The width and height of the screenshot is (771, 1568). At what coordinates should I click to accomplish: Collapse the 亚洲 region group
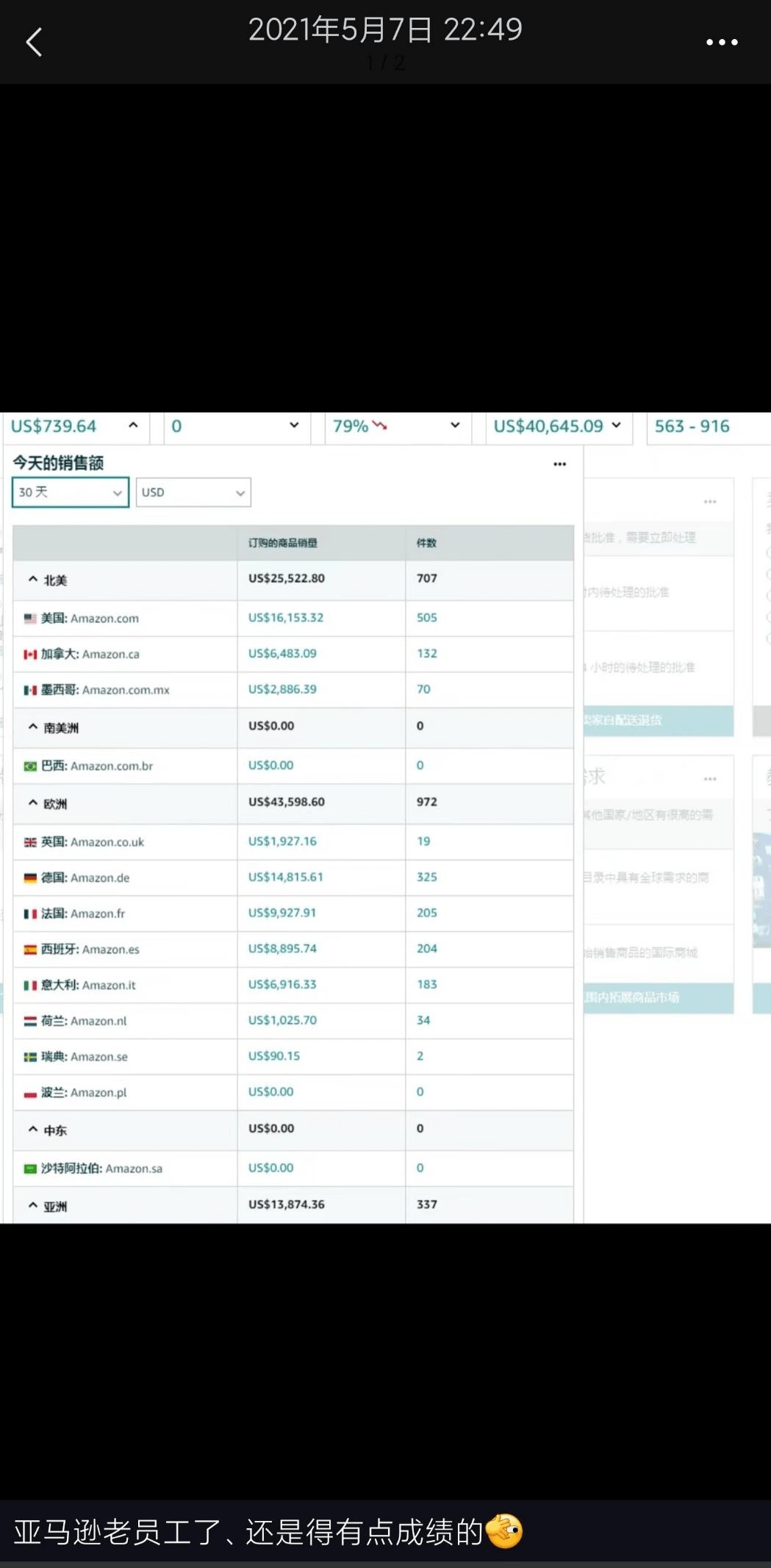pyautogui.click(x=33, y=1205)
